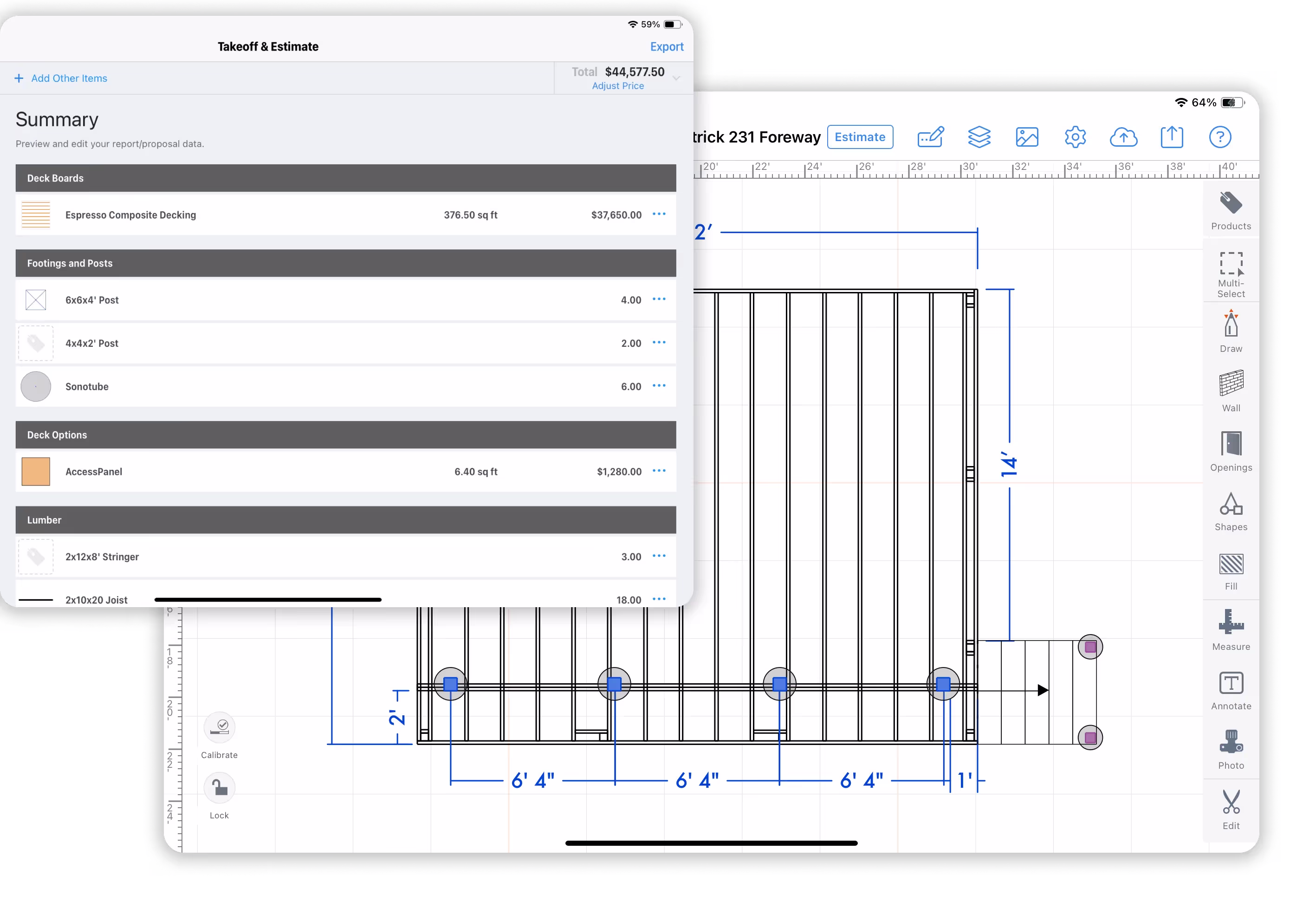Viewport: 1316px width, 901px height.
Task: Pick the Fill hatch tool
Action: [x=1231, y=570]
